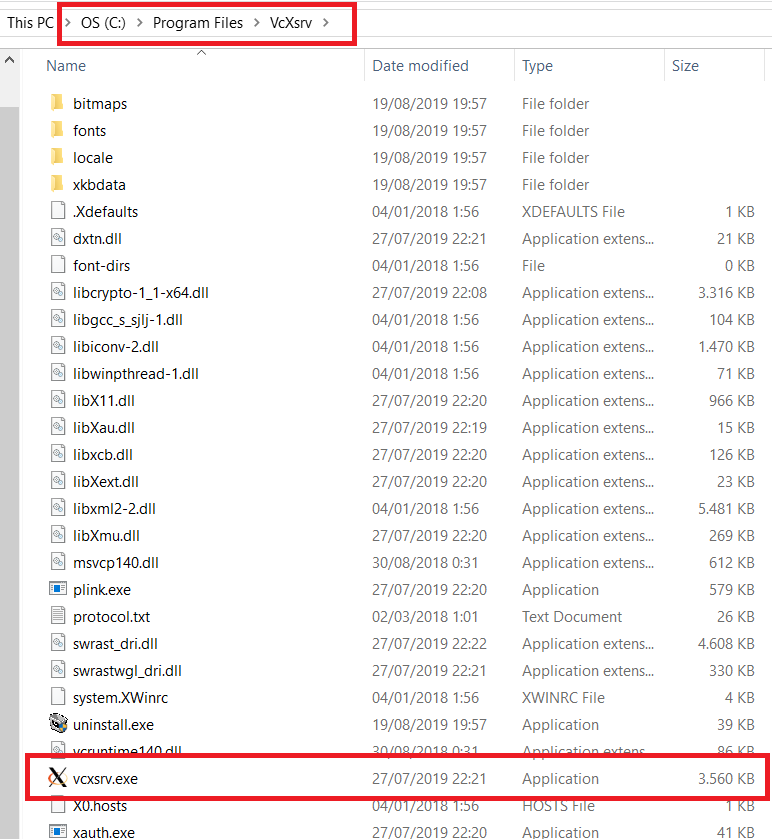This screenshot has width=772, height=839.
Task: Click the libgcc_s_sjlj-1.dll icon
Action: (x=58, y=318)
